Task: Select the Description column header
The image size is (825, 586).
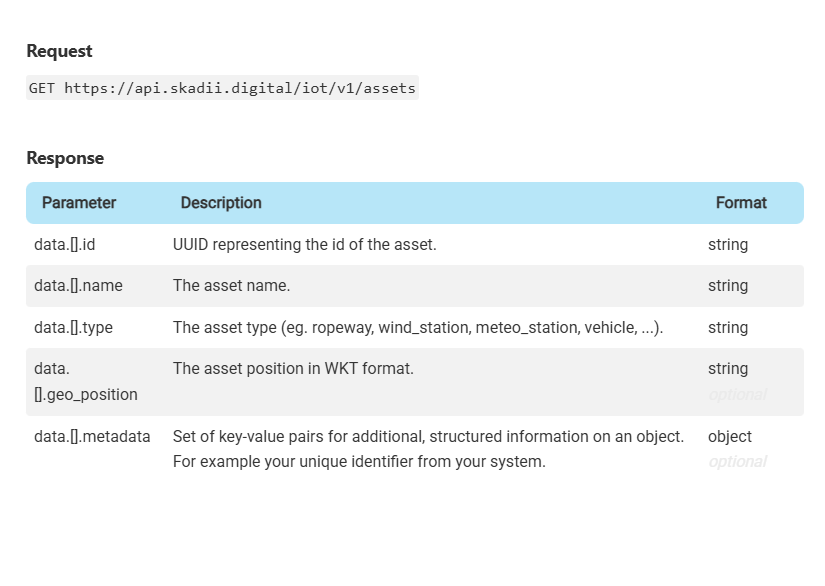Action: click(x=221, y=203)
